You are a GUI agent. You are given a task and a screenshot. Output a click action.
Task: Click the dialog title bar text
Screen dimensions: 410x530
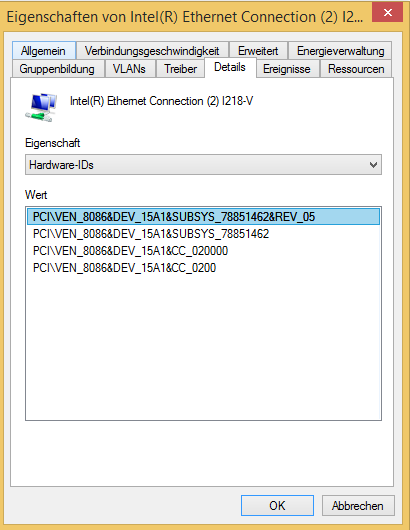[x=185, y=17]
